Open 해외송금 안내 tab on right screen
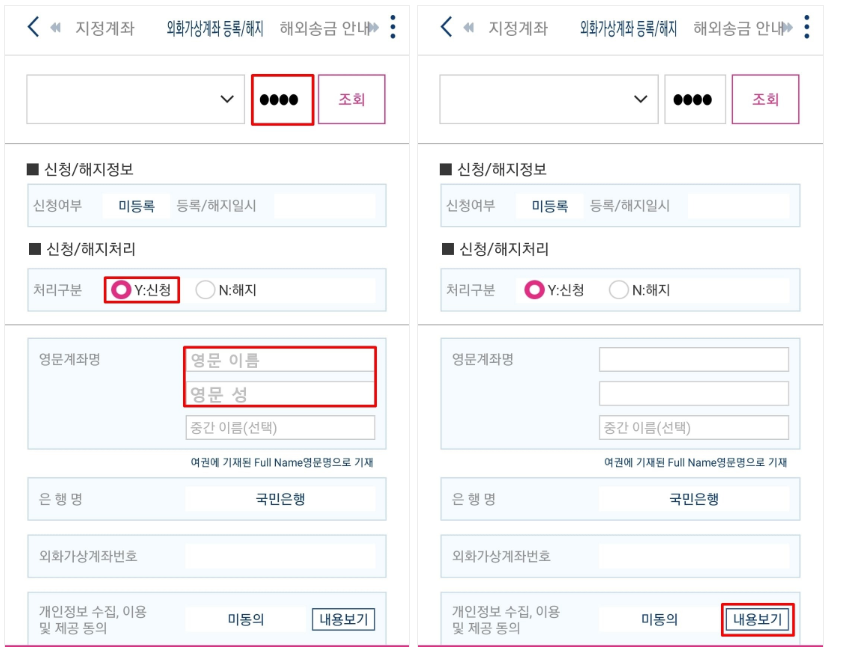The image size is (841, 647). (x=738, y=28)
